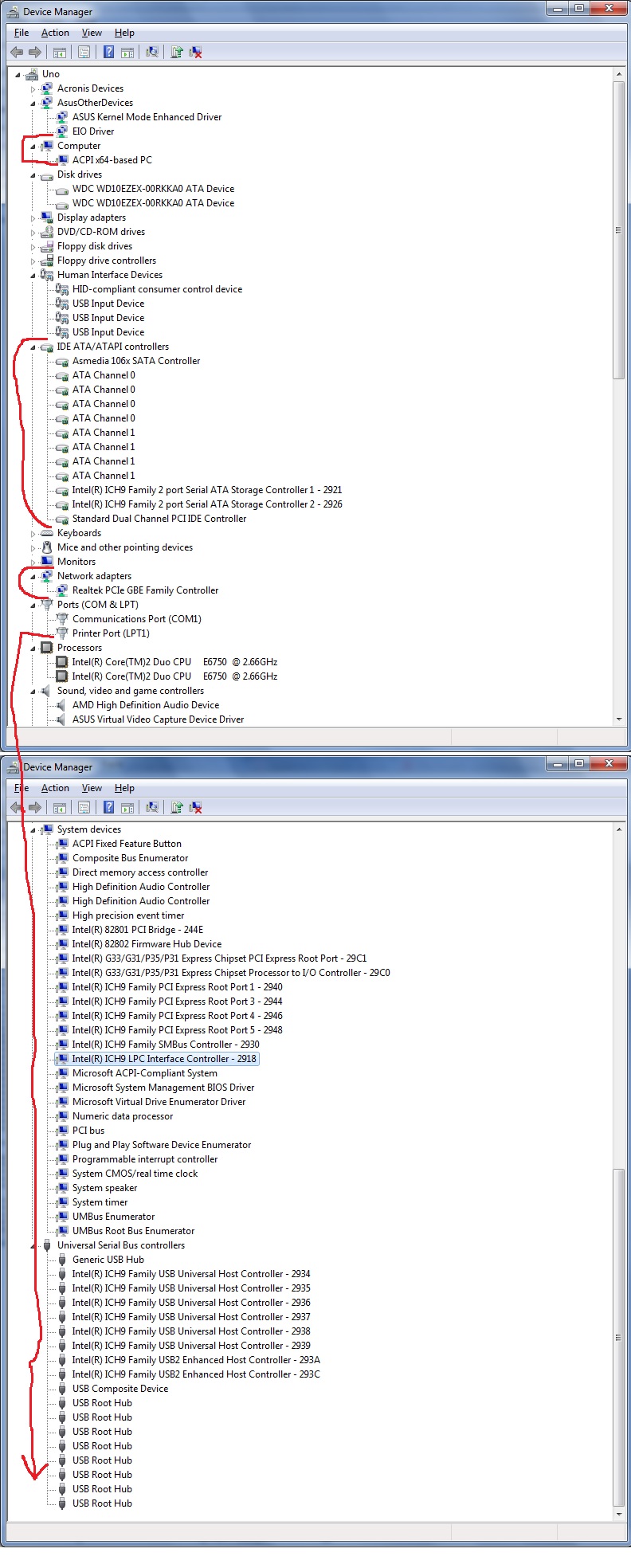Select the Composite Bus Enumerator entry
Screen dimensions: 631x1568
[130, 858]
